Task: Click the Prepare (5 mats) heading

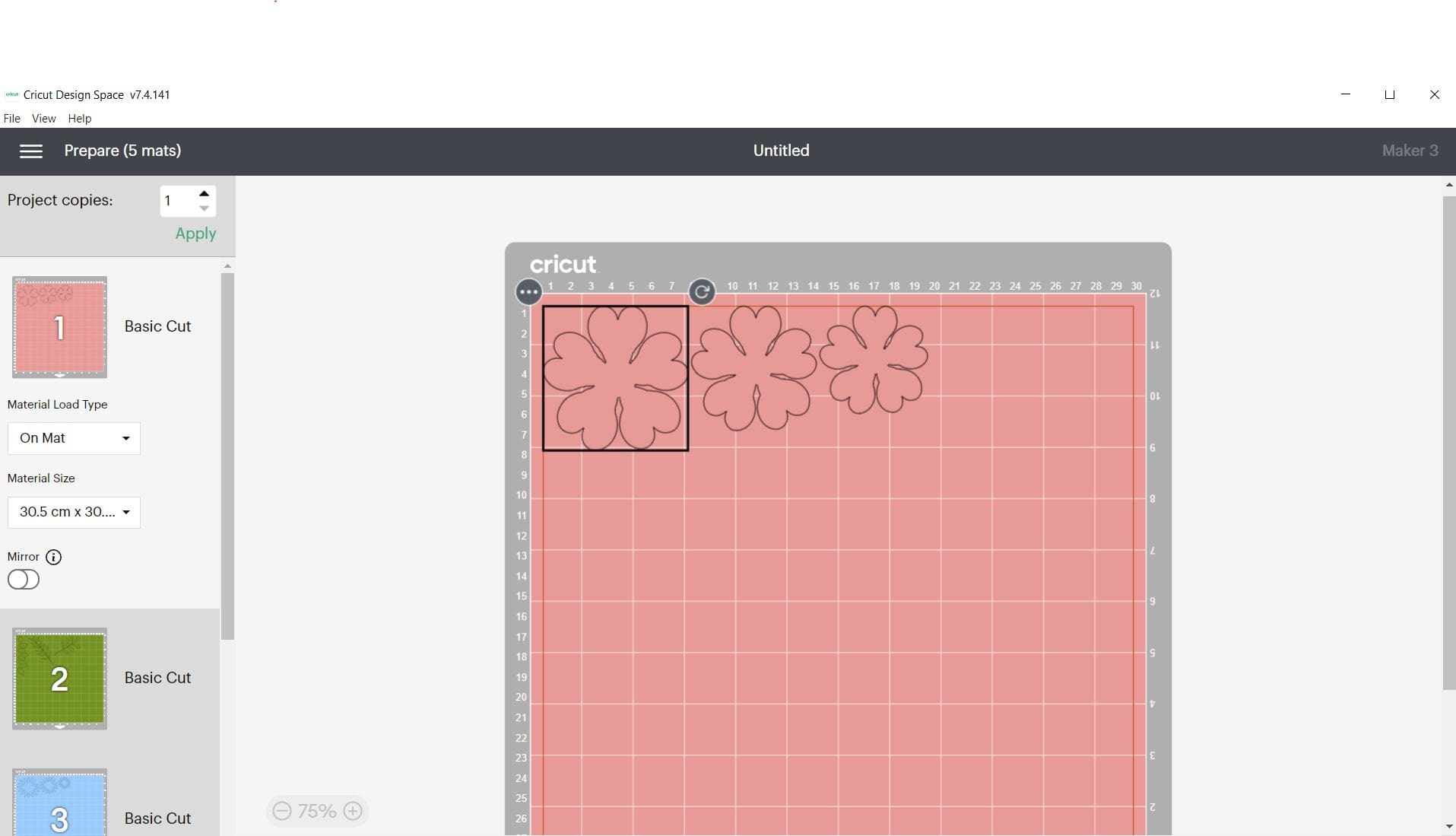Action: point(122,151)
